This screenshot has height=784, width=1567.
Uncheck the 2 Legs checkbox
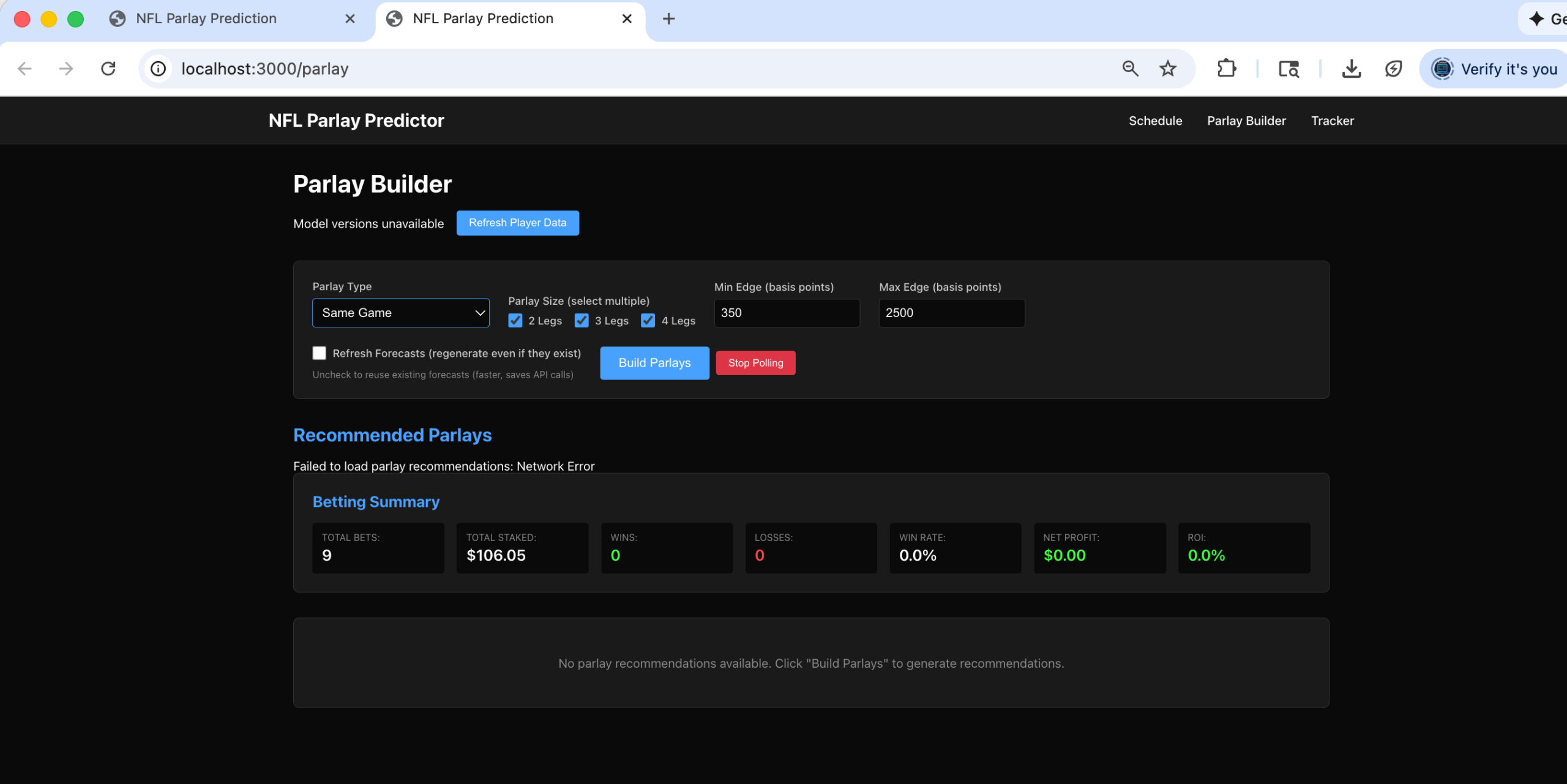point(515,321)
